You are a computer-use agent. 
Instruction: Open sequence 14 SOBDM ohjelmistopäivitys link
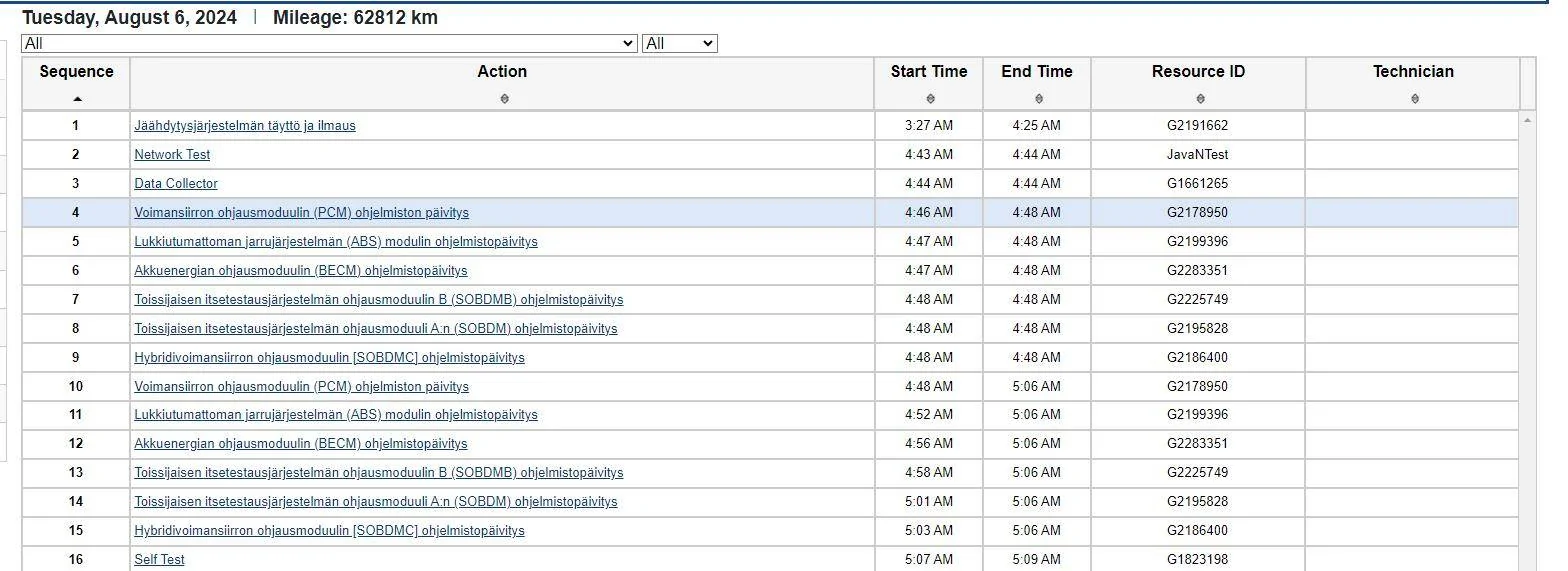click(376, 502)
